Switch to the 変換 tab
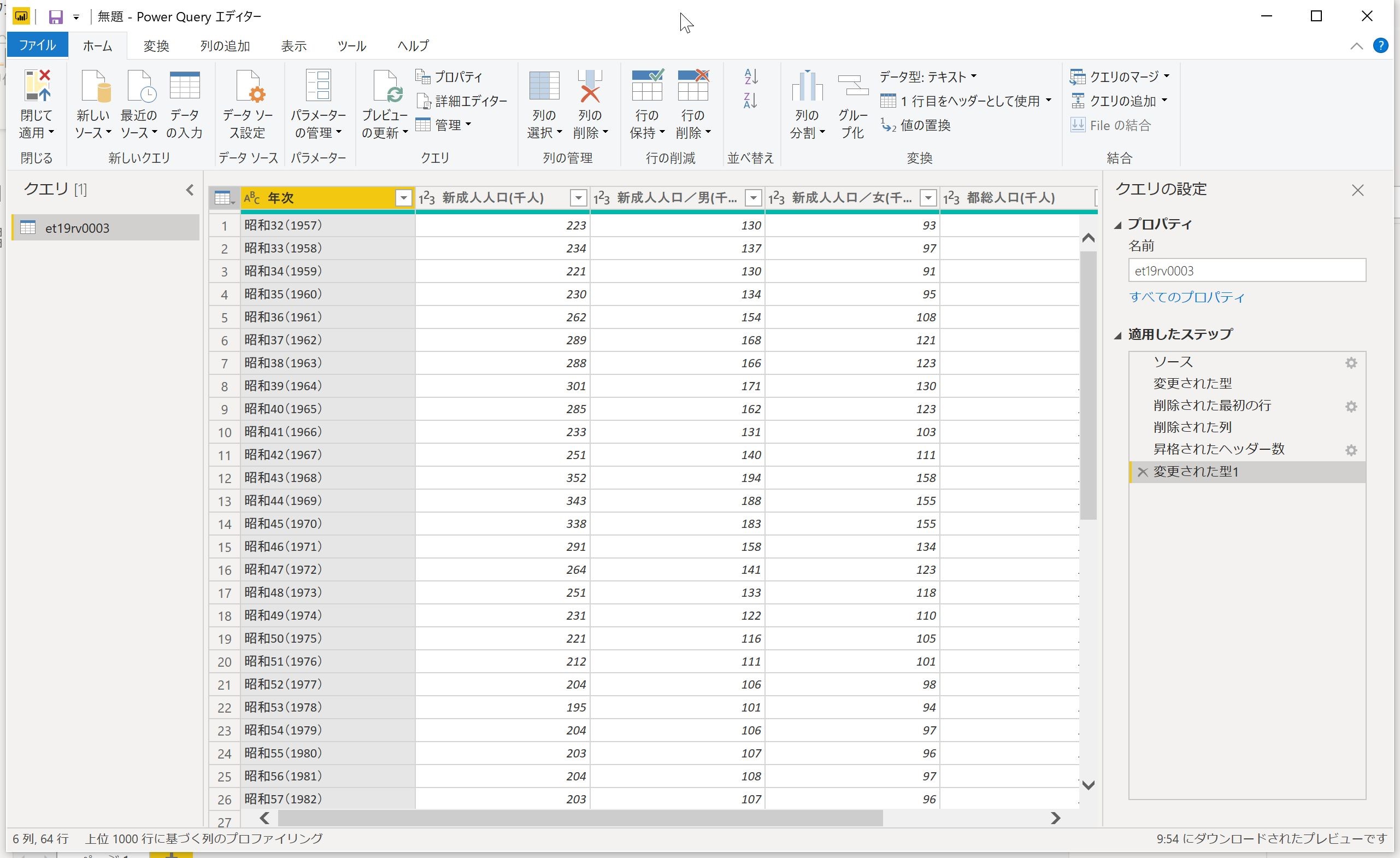The height and width of the screenshot is (858, 1400). click(156, 46)
